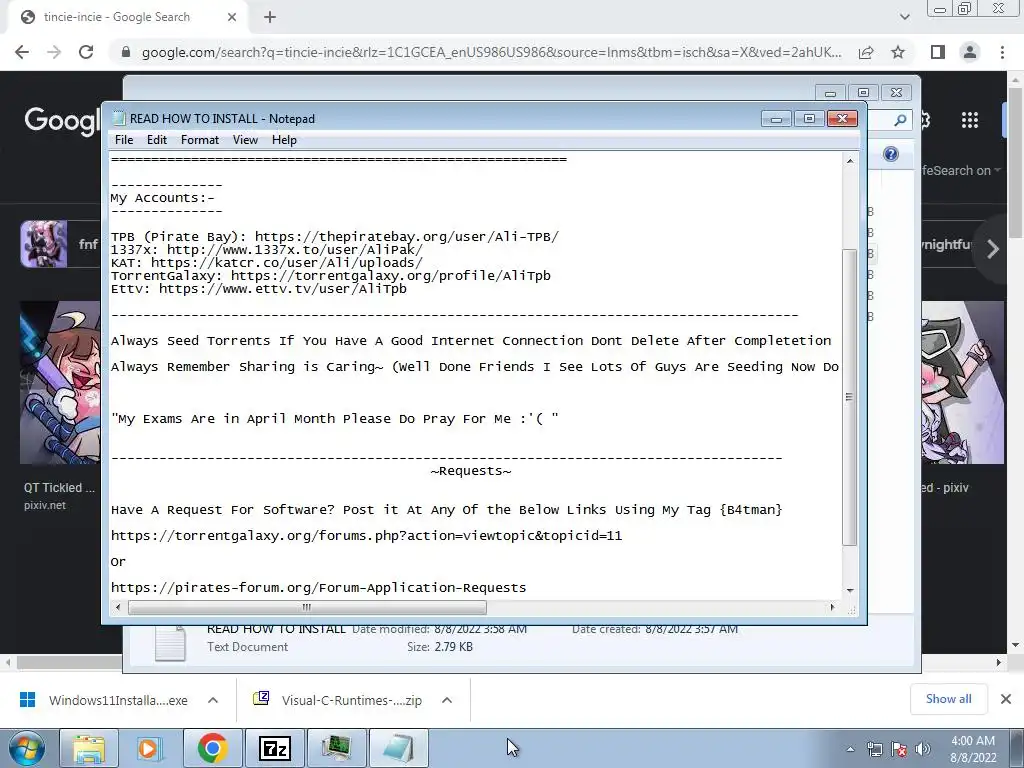Click Explorer window search magnifier

pos(900,120)
